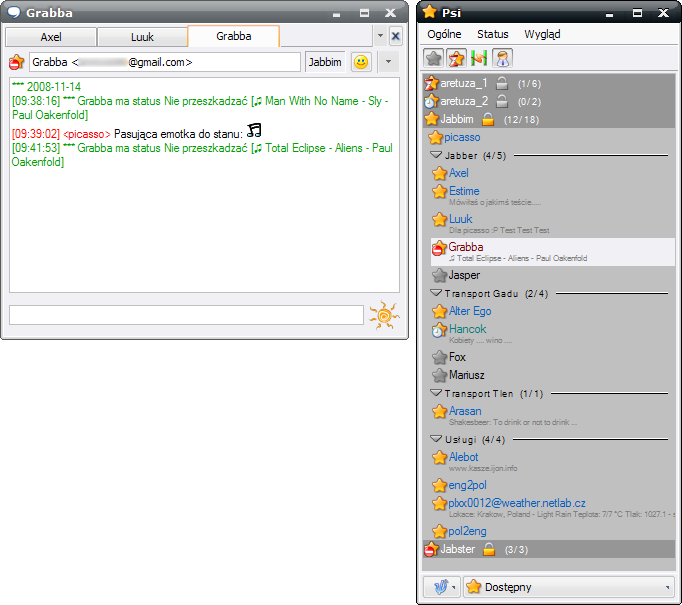The width and height of the screenshot is (682, 605).
Task: Click the green-orange arrows toolbar icon in Psi
Action: point(479,58)
